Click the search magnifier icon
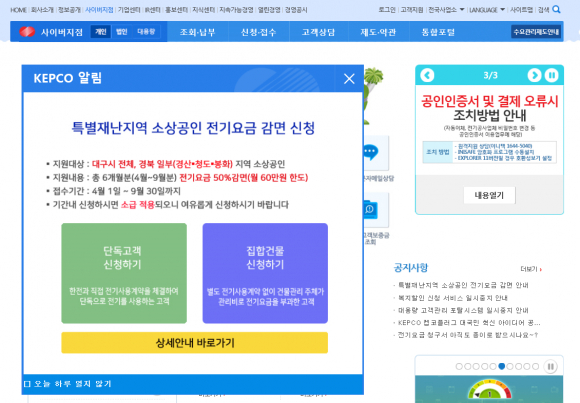Screen dimensions: 580x403 point(556,10)
